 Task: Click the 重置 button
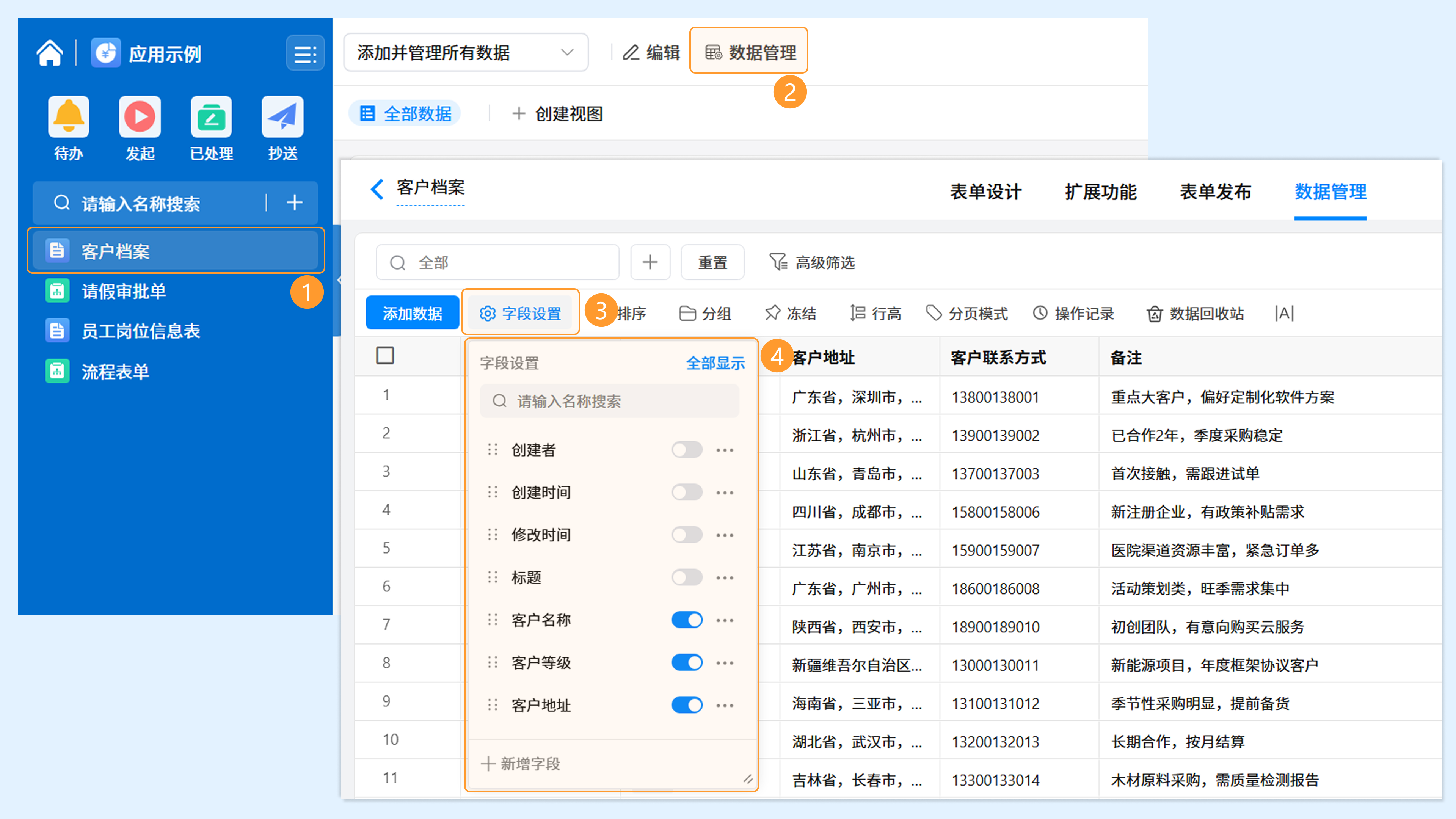(712, 262)
